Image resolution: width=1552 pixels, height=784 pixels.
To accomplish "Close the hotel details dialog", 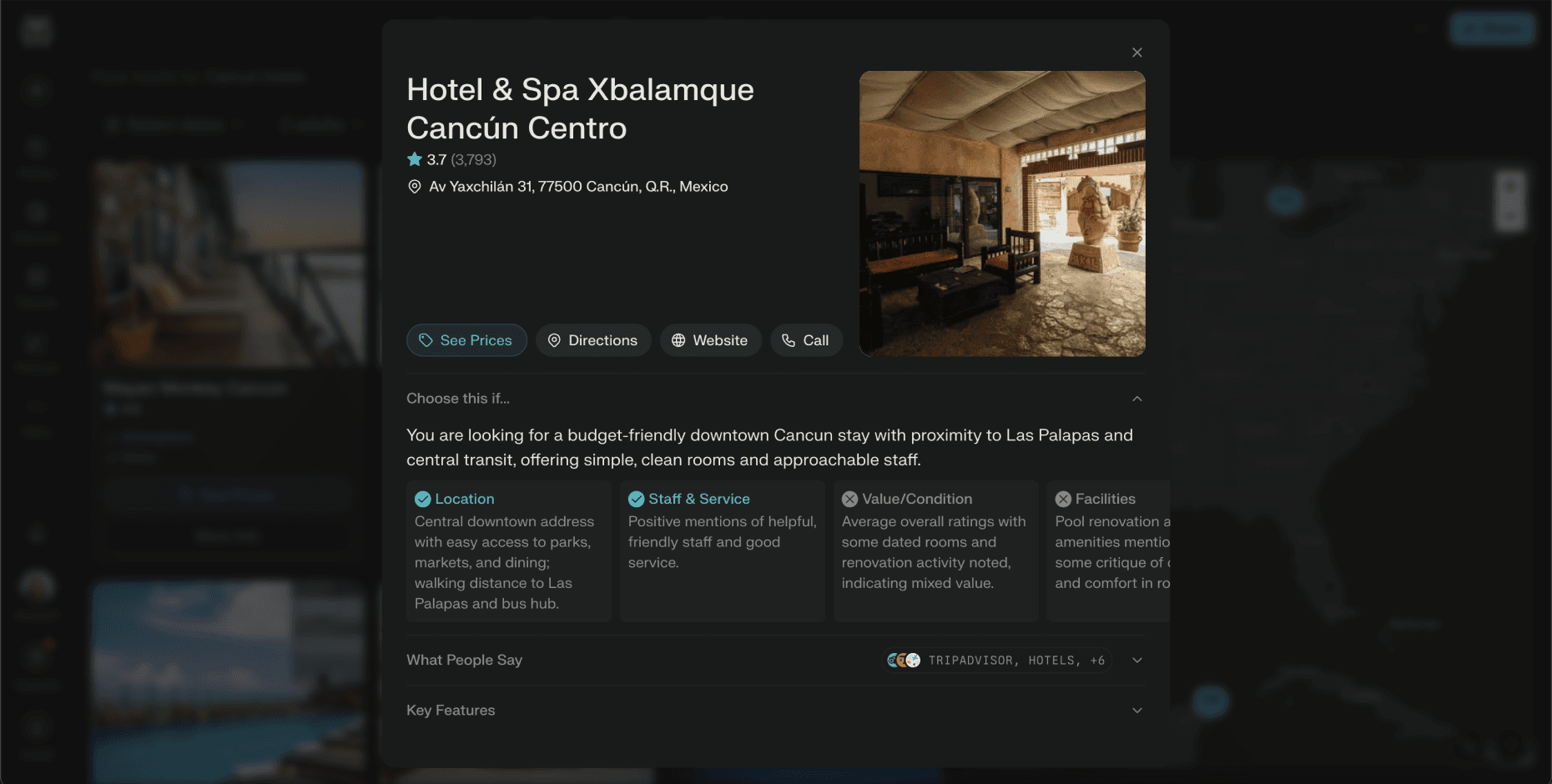I will [1136, 53].
